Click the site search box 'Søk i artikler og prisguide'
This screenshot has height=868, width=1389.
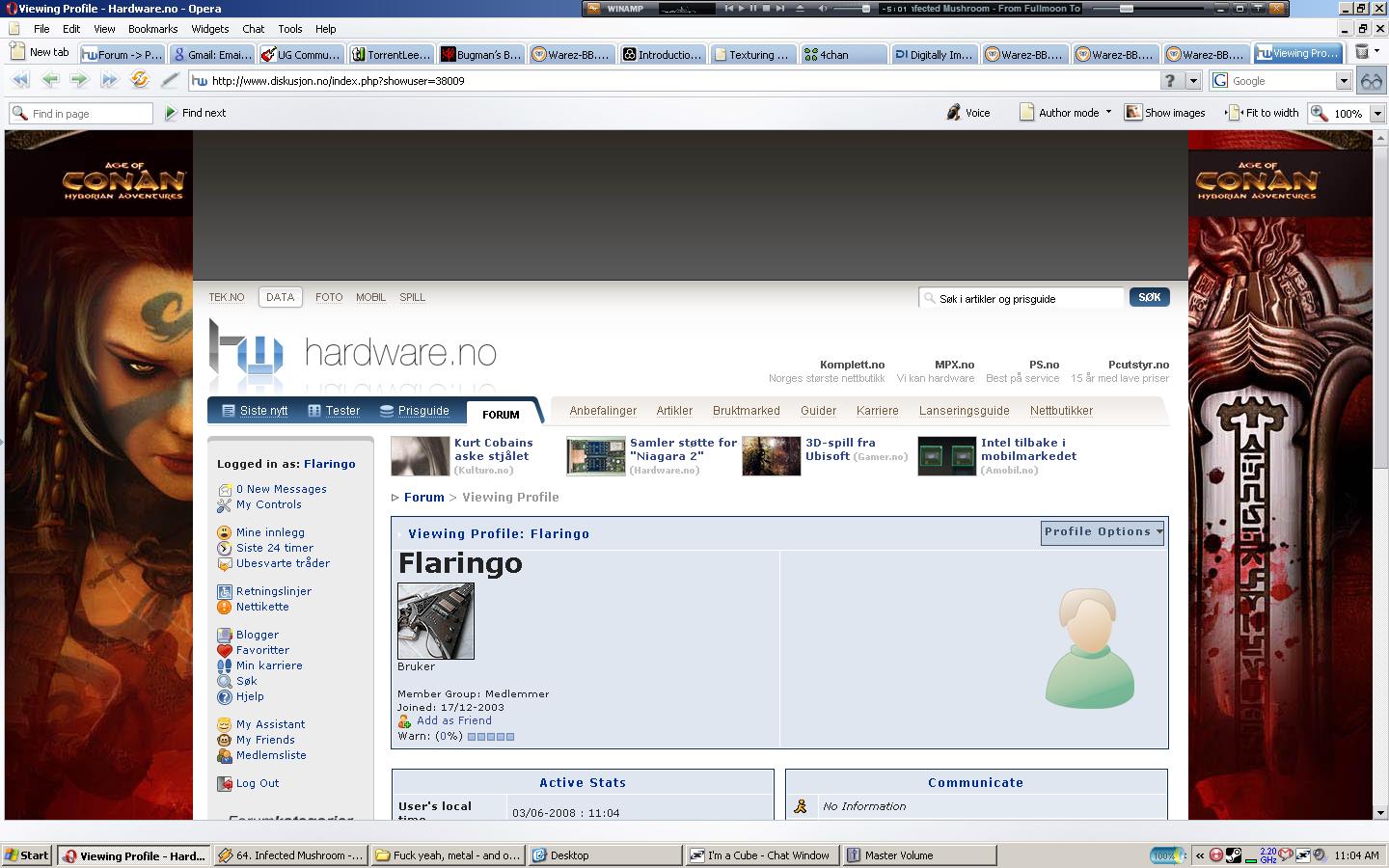pyautogui.click(x=1021, y=299)
